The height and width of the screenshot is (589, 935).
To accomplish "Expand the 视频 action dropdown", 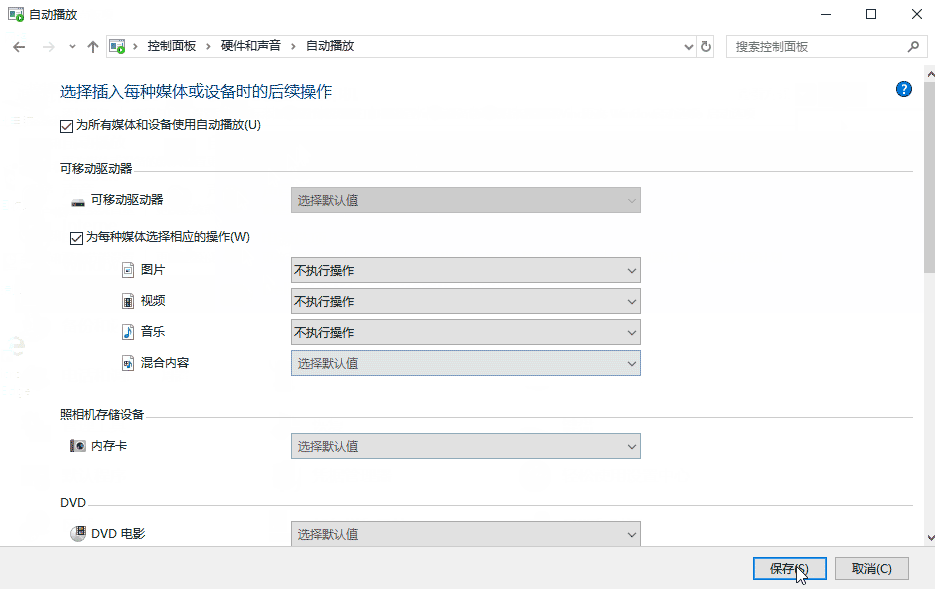I will (465, 302).
